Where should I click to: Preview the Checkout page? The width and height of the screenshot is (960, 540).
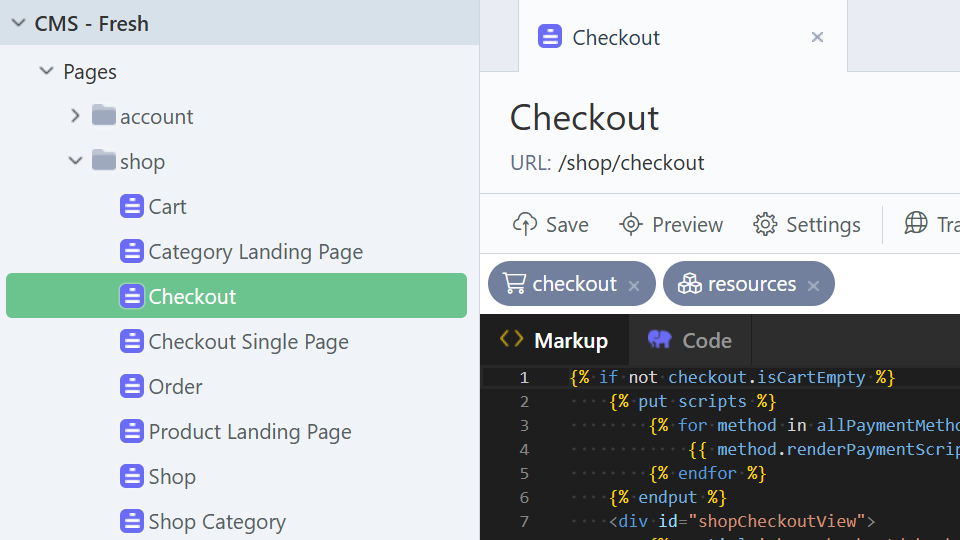(671, 225)
